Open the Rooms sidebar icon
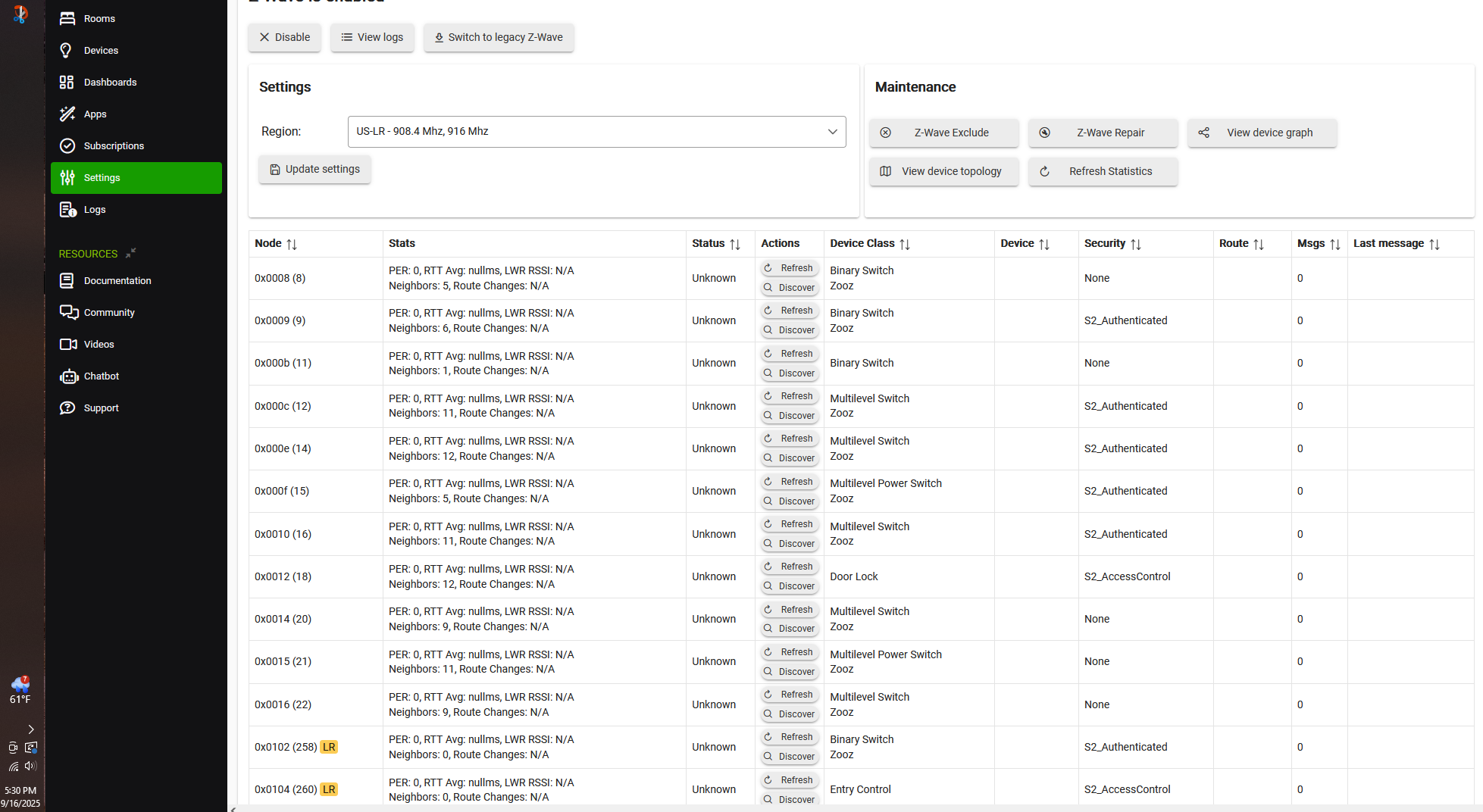 click(67, 19)
